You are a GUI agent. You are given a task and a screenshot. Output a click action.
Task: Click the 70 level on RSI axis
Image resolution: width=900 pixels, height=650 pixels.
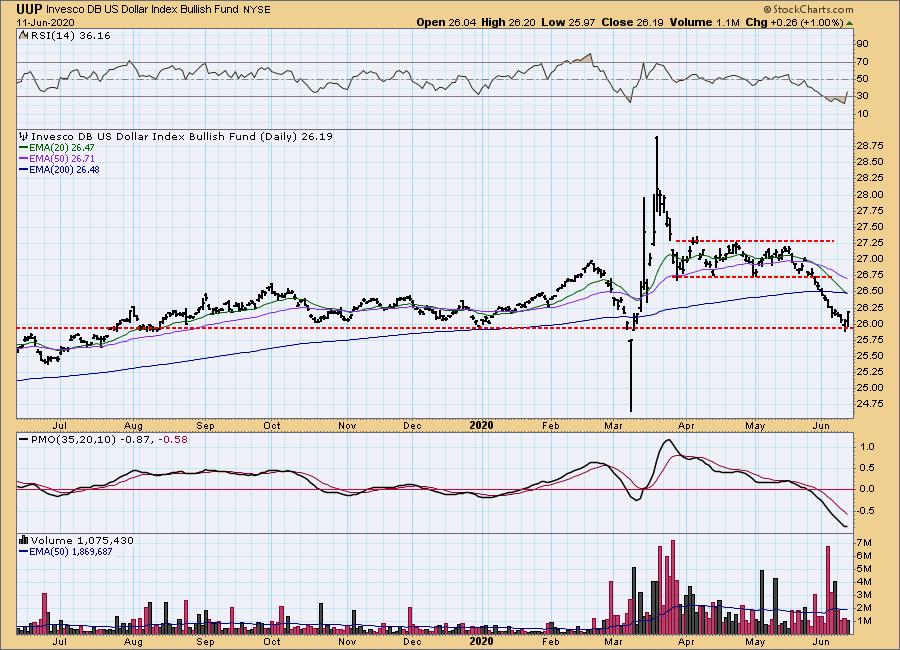[862, 61]
